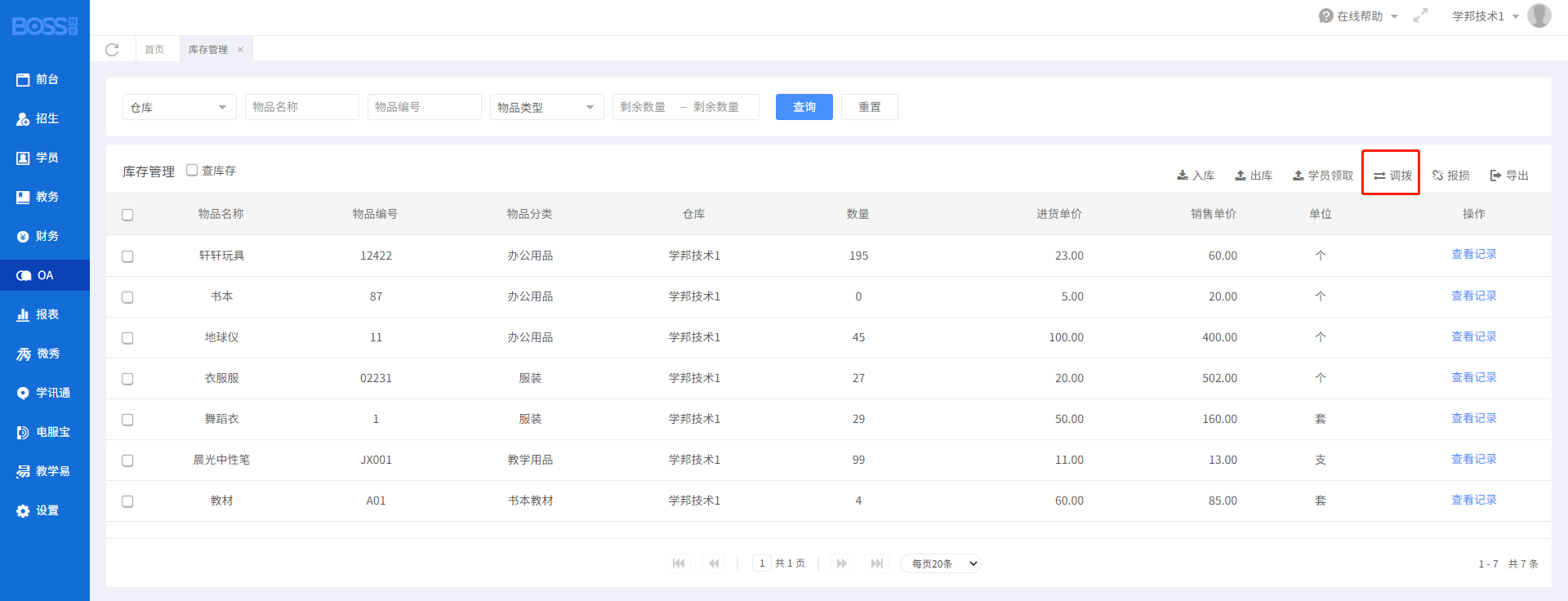Open the 教学易 sidebar section
The height and width of the screenshot is (601, 1568).
click(45, 471)
